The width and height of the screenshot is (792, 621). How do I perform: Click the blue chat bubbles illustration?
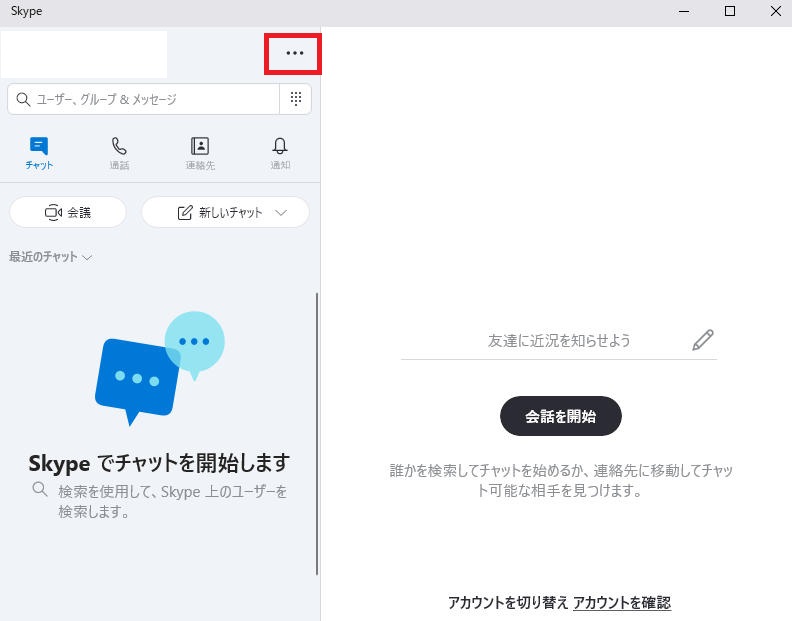[159, 366]
